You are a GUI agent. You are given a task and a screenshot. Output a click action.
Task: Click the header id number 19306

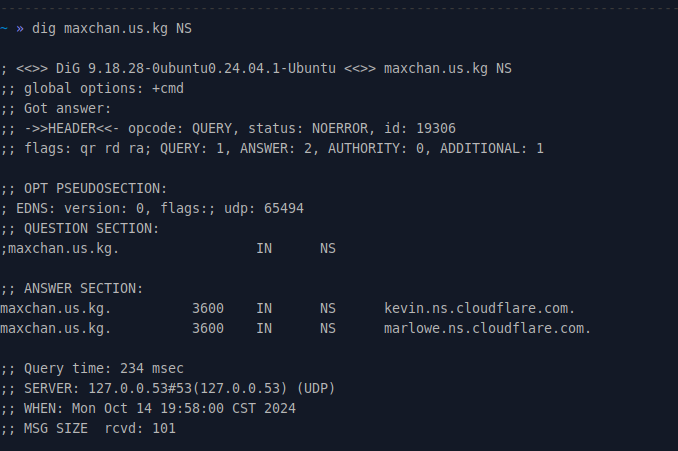(436, 128)
